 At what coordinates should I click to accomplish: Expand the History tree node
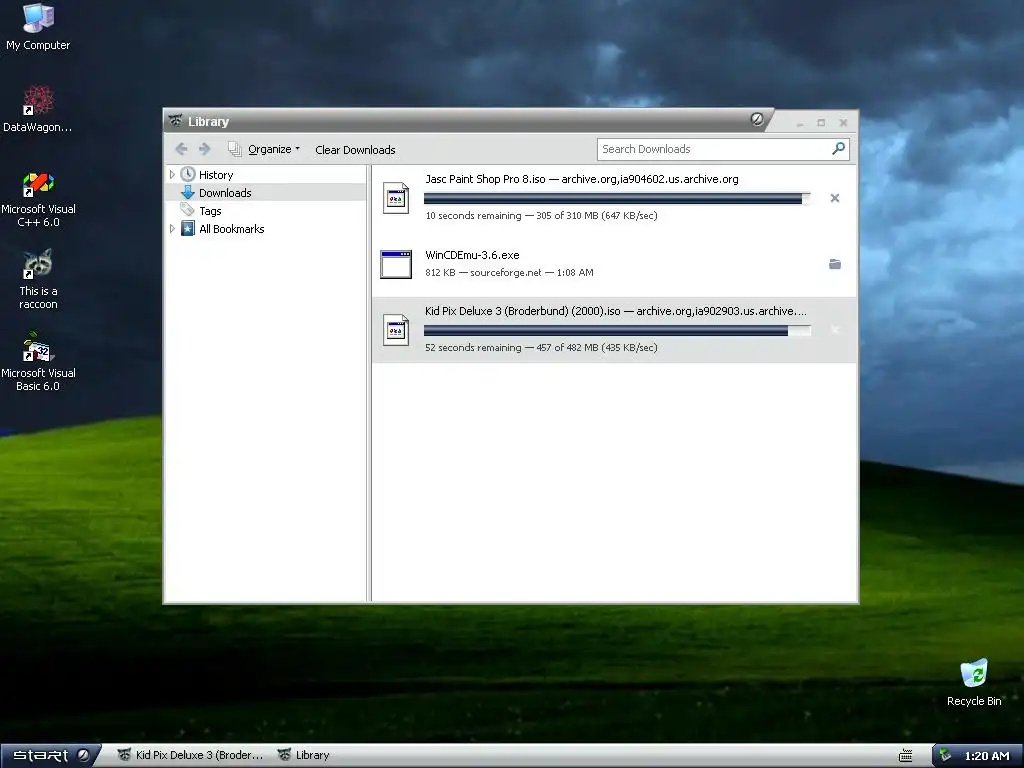pyautogui.click(x=172, y=174)
